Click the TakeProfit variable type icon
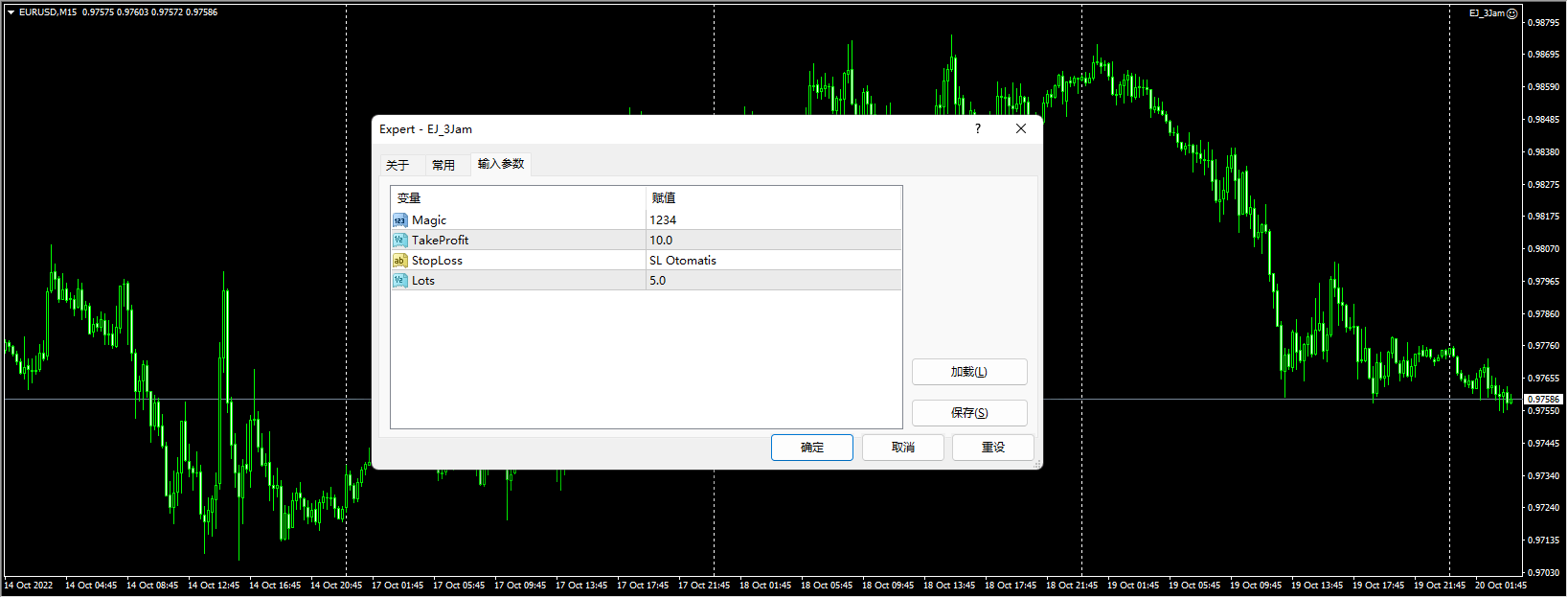The height and width of the screenshot is (598, 1568). 399,241
